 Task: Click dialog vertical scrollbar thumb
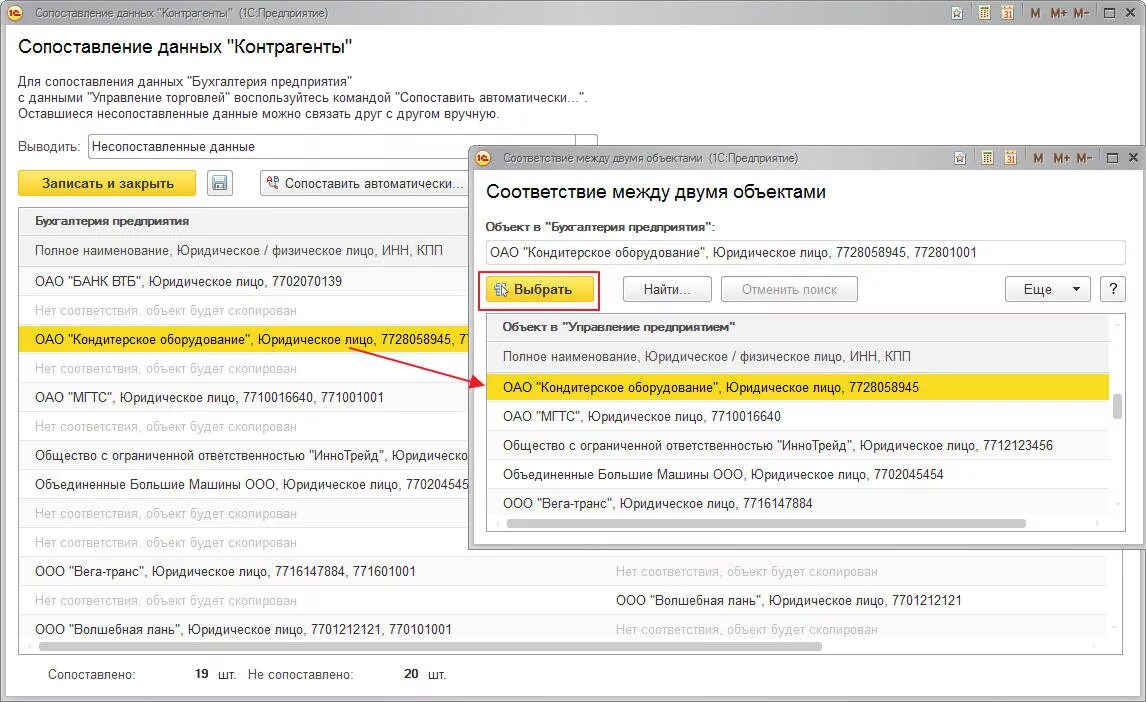click(x=1117, y=406)
